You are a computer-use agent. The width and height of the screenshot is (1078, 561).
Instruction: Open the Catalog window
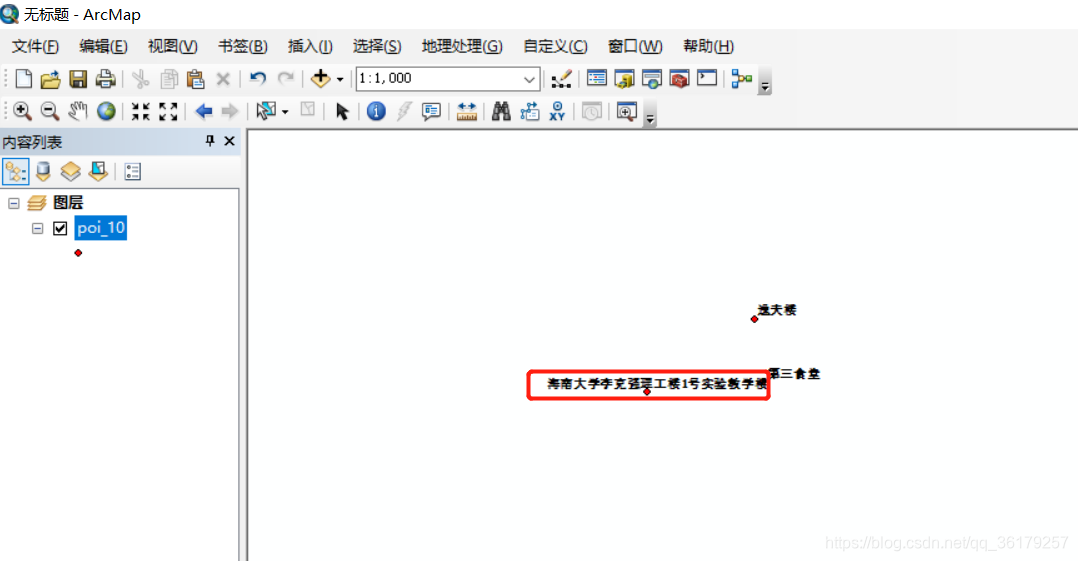click(x=624, y=79)
